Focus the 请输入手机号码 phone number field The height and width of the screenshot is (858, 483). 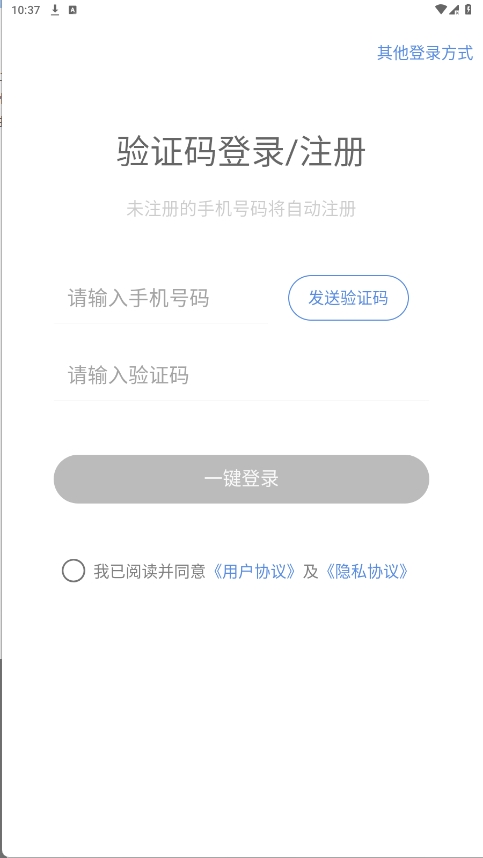click(x=161, y=299)
